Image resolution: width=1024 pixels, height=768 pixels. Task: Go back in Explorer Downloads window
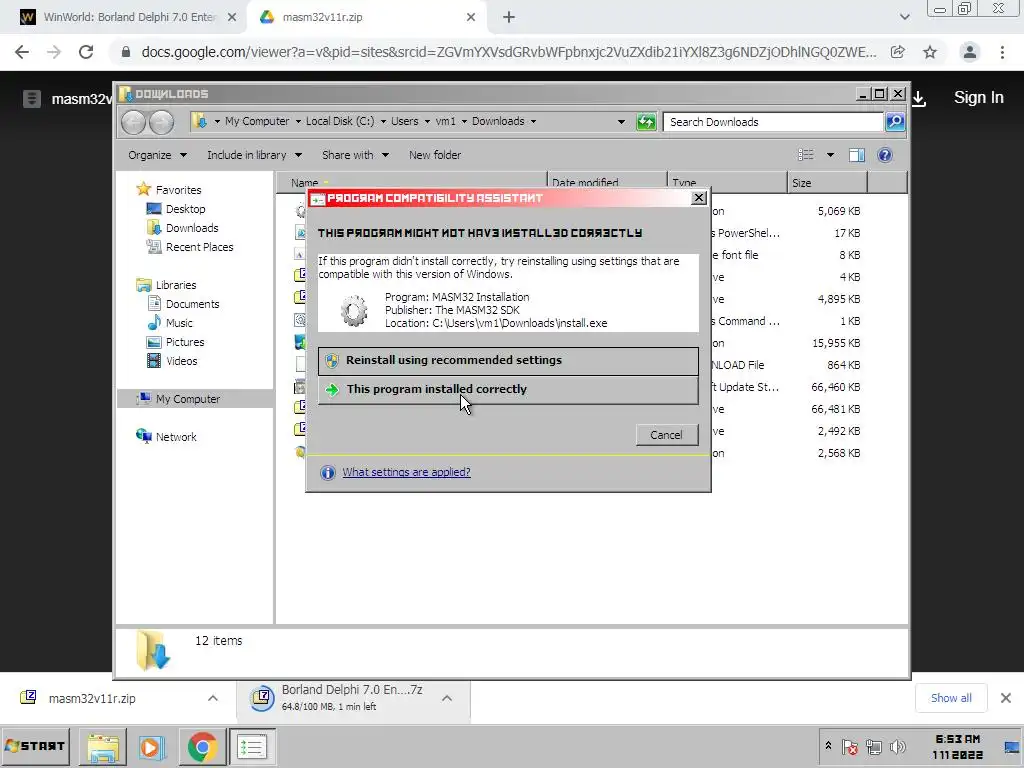(x=133, y=121)
